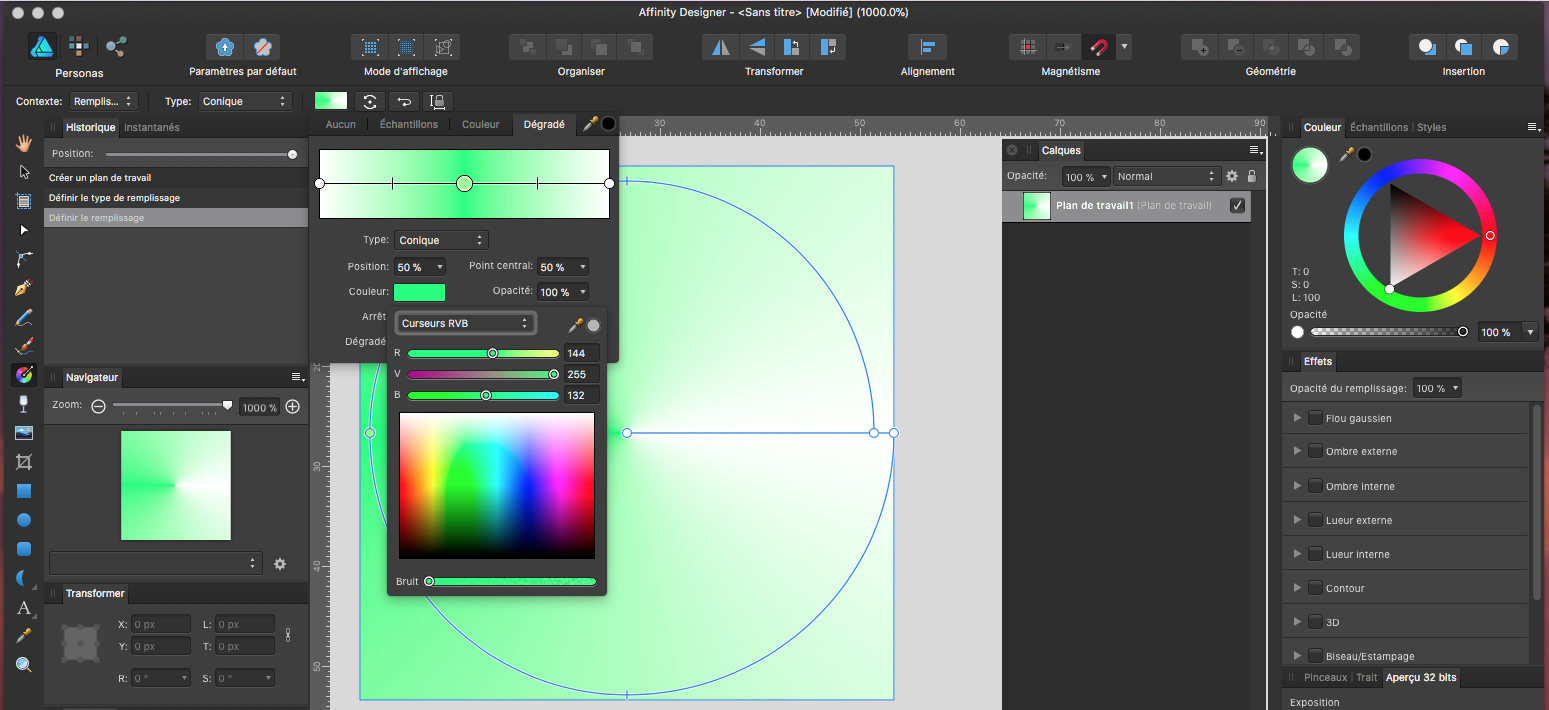Switch to the Instantanés tab
The image size is (1549, 710).
[x=152, y=127]
